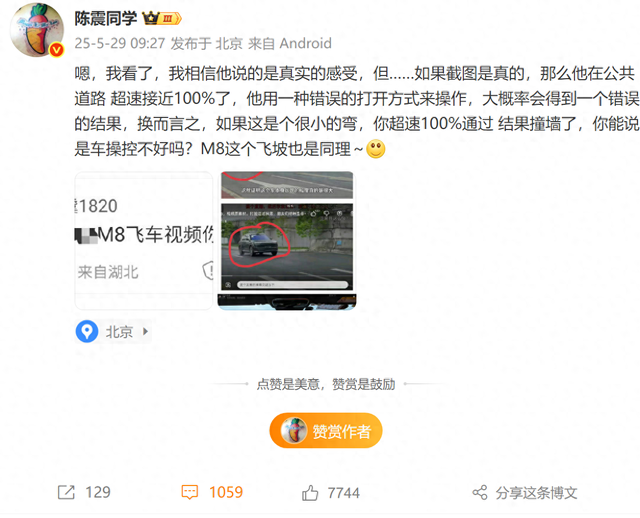
Task: Click the post timestamp 25-5-29 09:27
Action: tap(120, 43)
